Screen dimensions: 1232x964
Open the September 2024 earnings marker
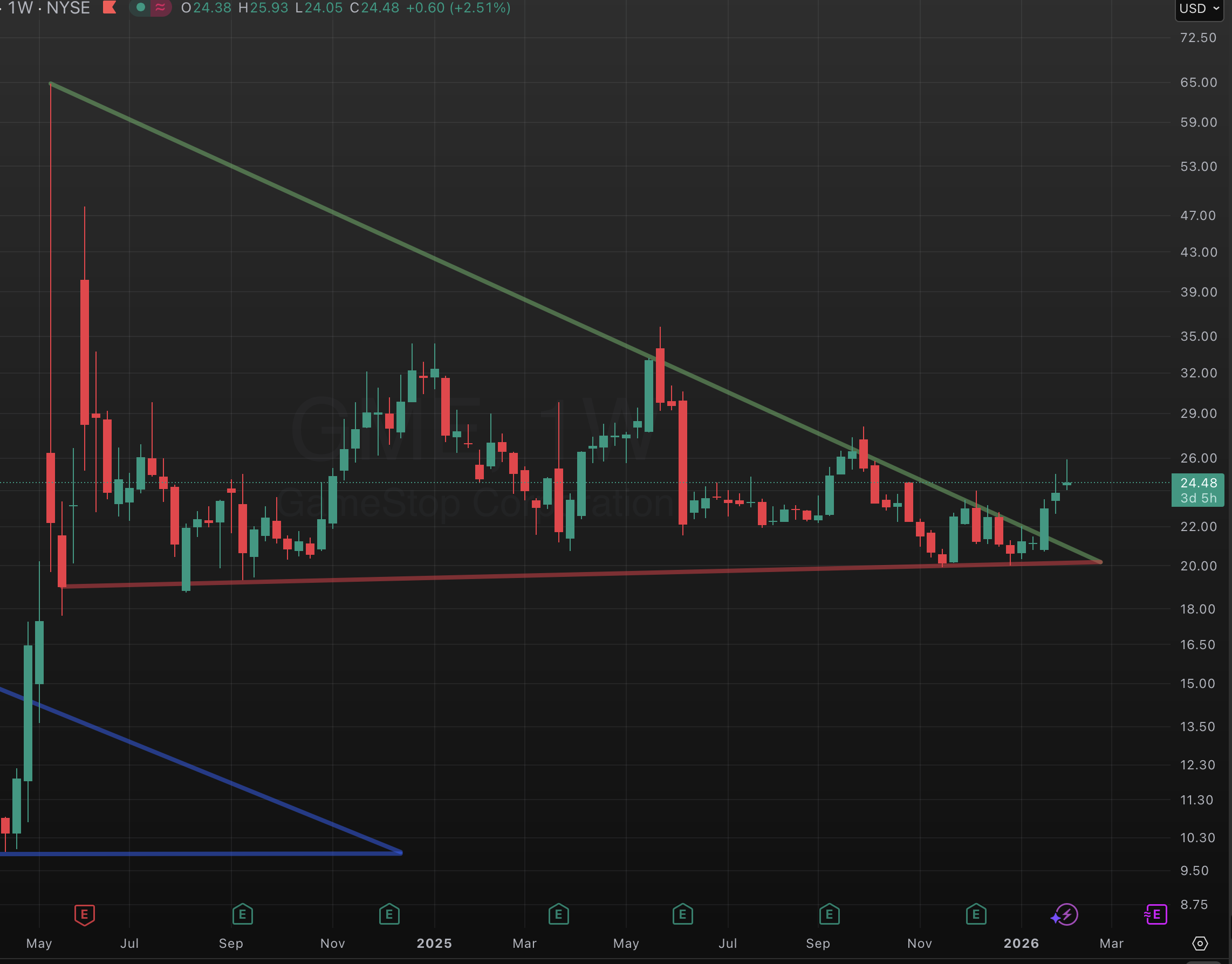242,914
